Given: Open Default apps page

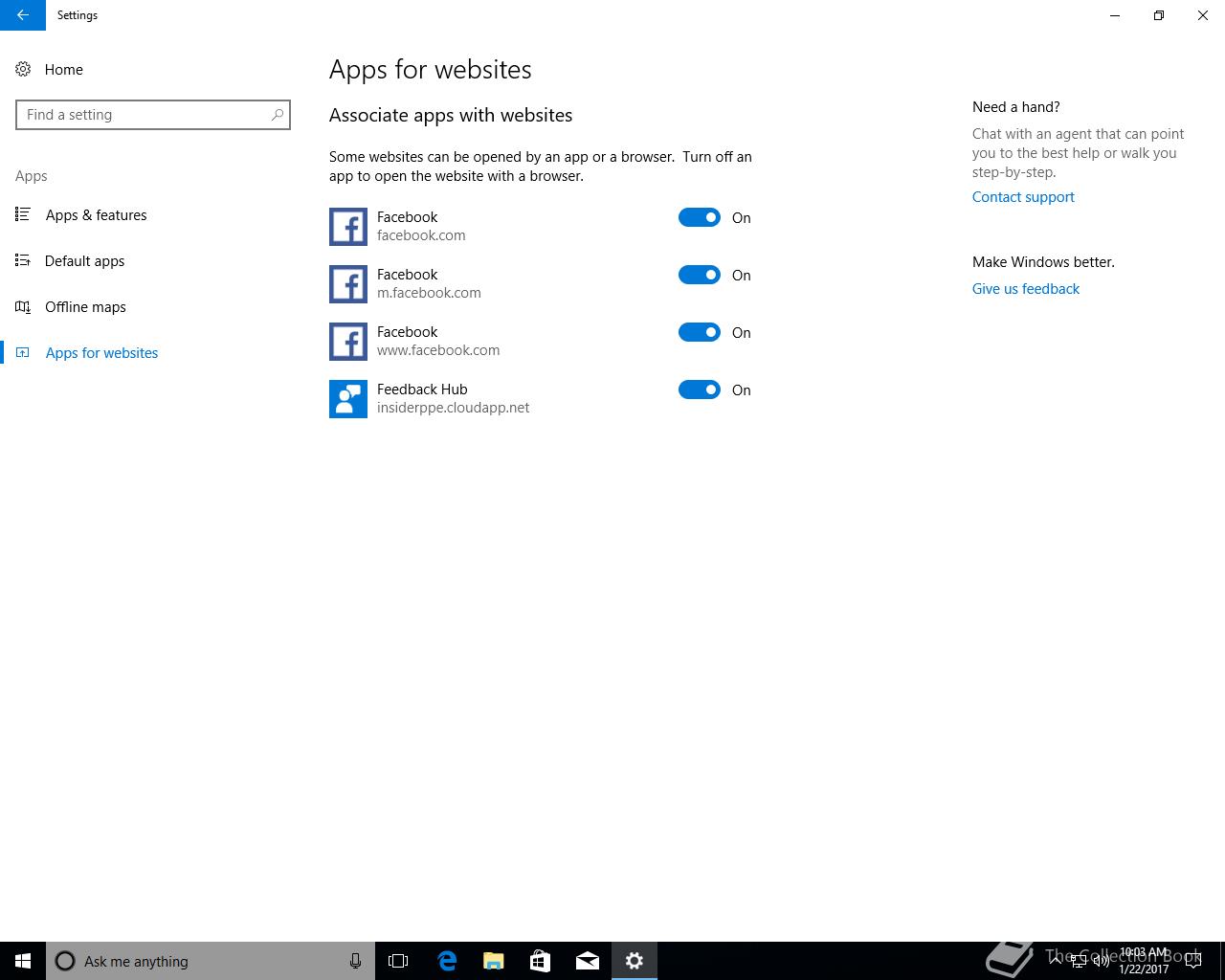Looking at the screenshot, I should (85, 260).
